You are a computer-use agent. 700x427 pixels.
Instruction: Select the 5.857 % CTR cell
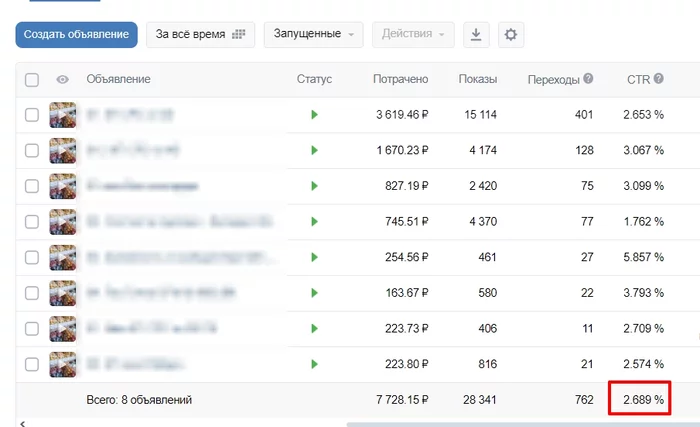(643, 257)
